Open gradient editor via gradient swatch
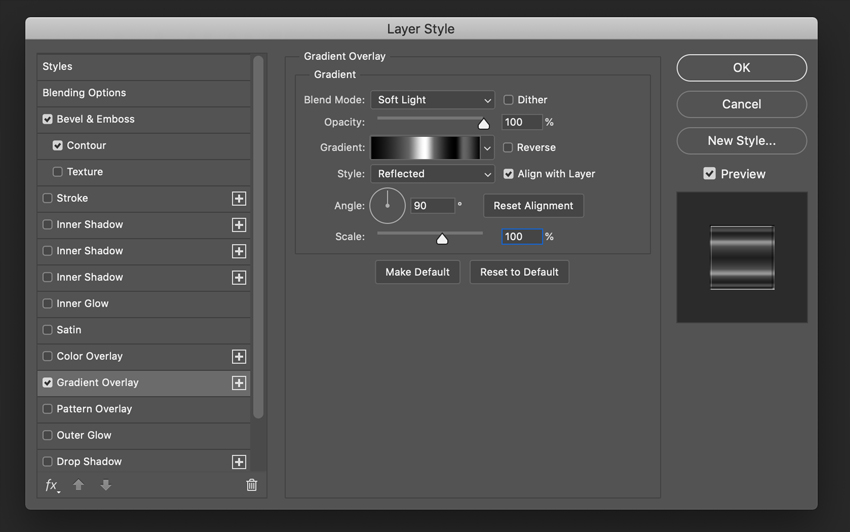850x532 pixels. (x=425, y=148)
